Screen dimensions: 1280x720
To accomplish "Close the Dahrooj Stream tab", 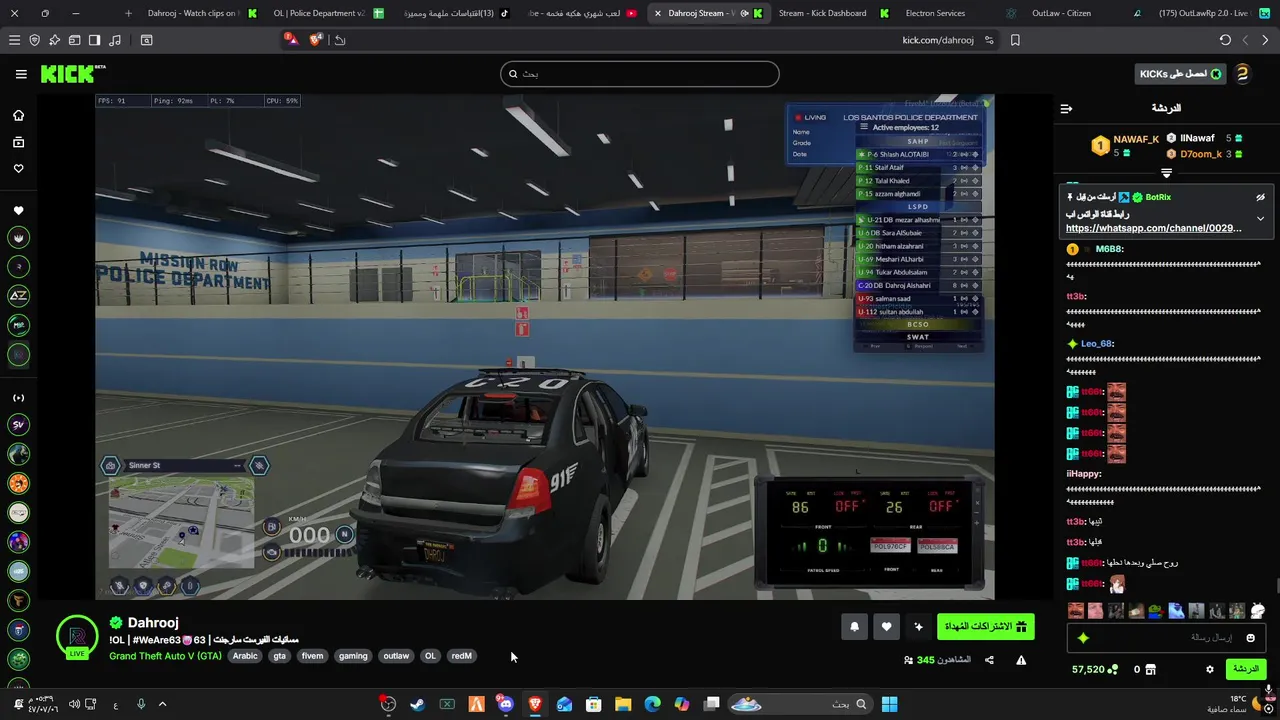I will pos(657,13).
